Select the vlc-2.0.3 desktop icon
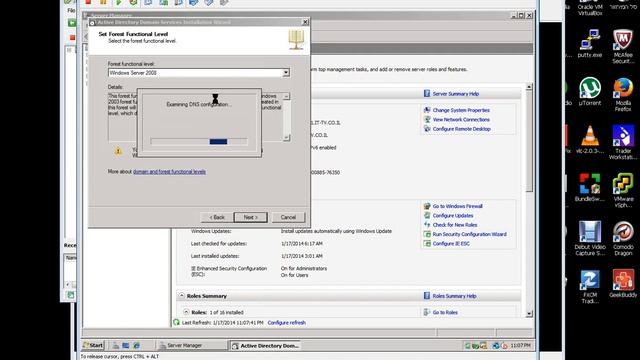This screenshot has height=360, width=640. point(589,139)
